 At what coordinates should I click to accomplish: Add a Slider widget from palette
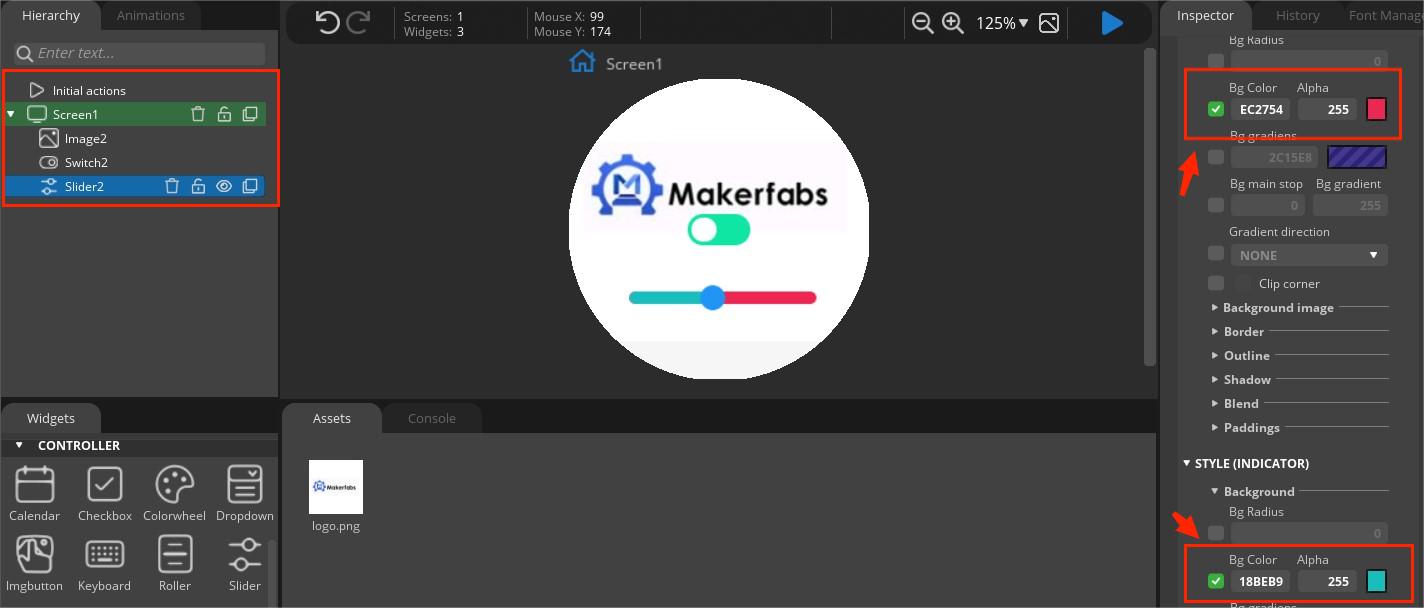tap(245, 563)
